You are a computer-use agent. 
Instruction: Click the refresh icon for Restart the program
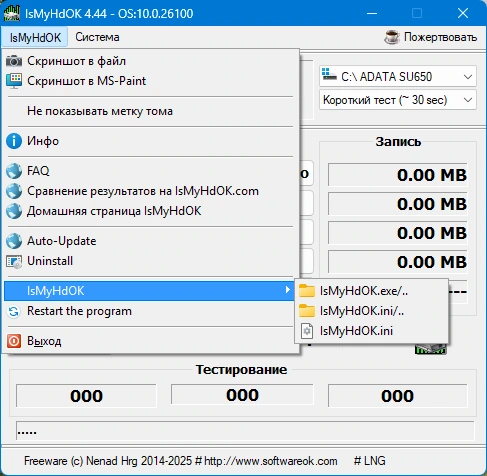pyautogui.click(x=14, y=312)
